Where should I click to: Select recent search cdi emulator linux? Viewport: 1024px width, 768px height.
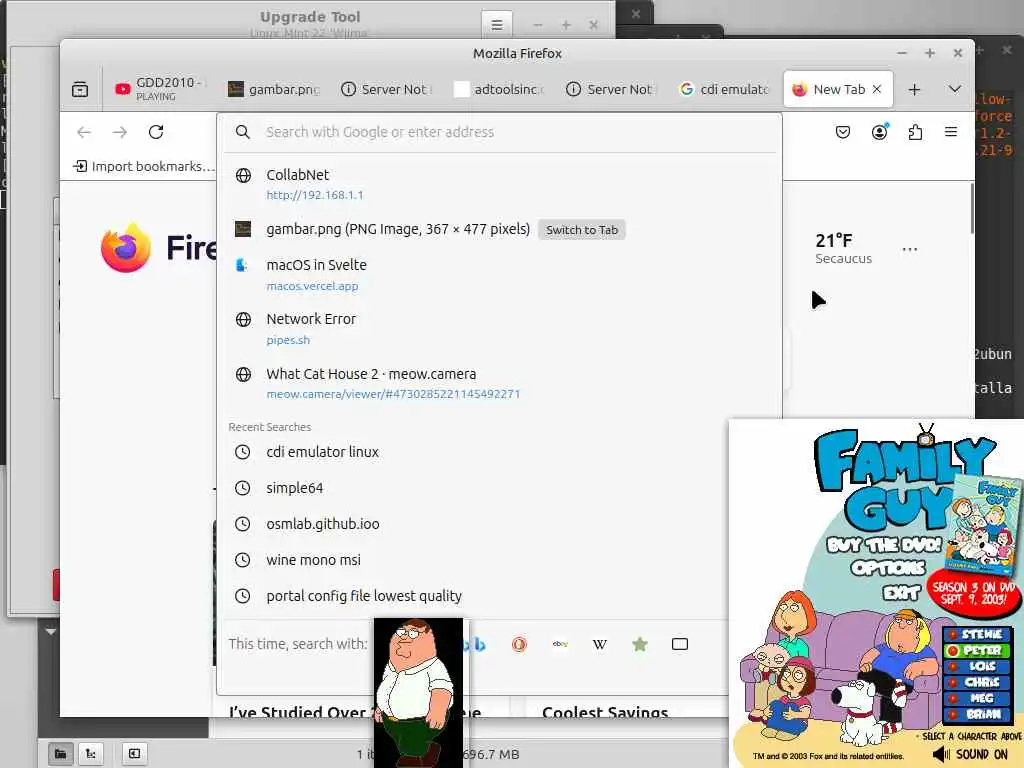(x=500, y=452)
